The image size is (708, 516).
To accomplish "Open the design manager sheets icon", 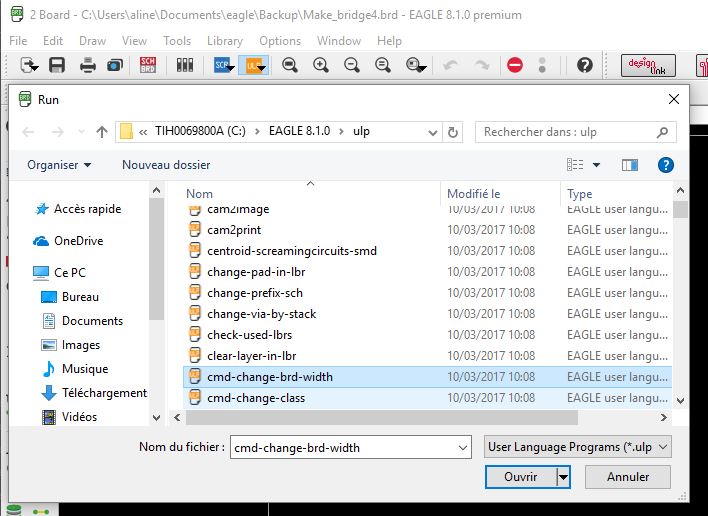I will point(185,65).
